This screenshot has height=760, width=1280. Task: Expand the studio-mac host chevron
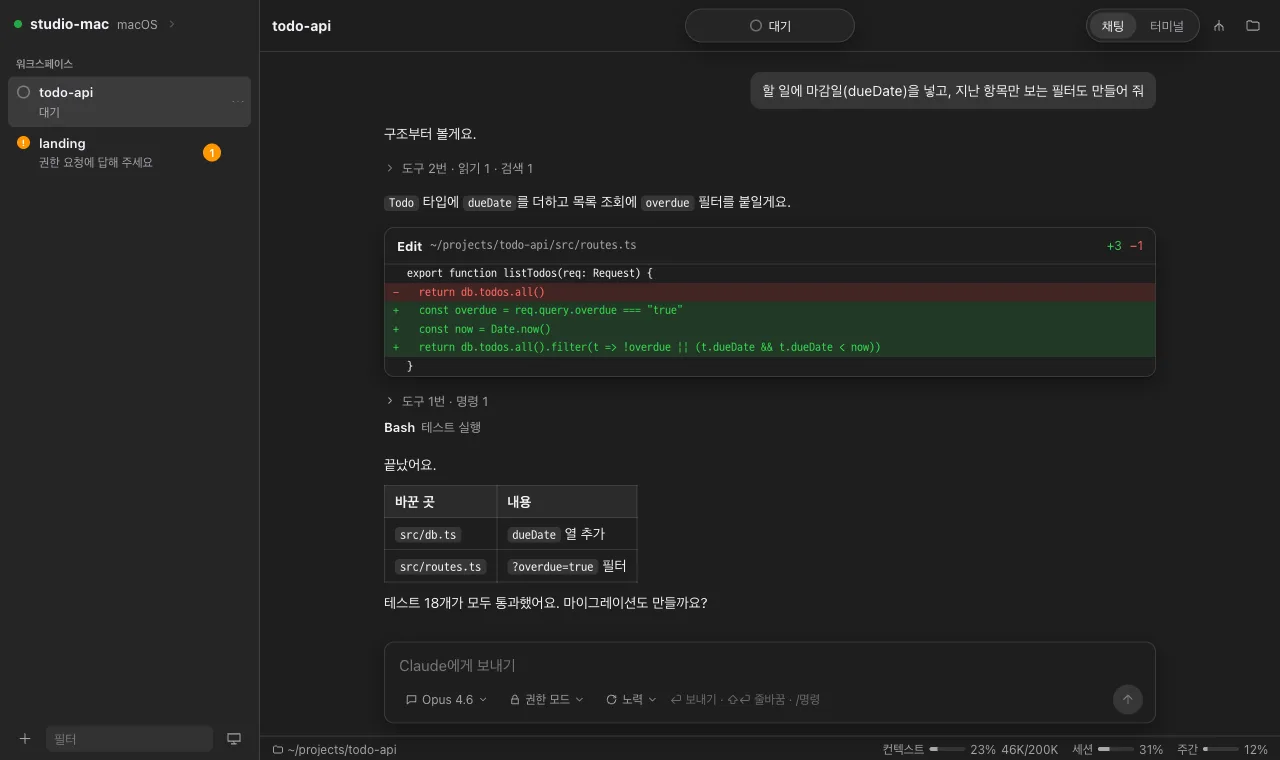[172, 24]
